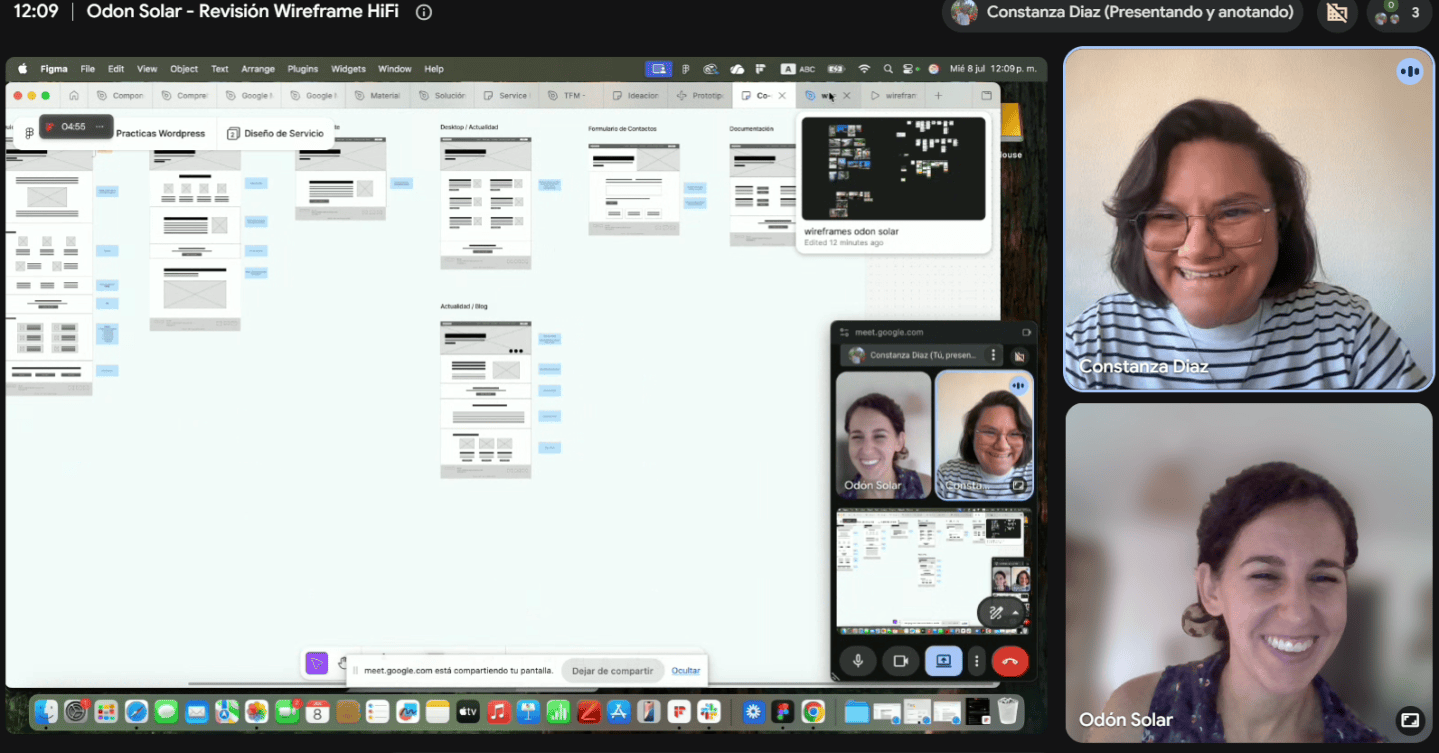Go to the Figma home tab icon

[x=74, y=96]
